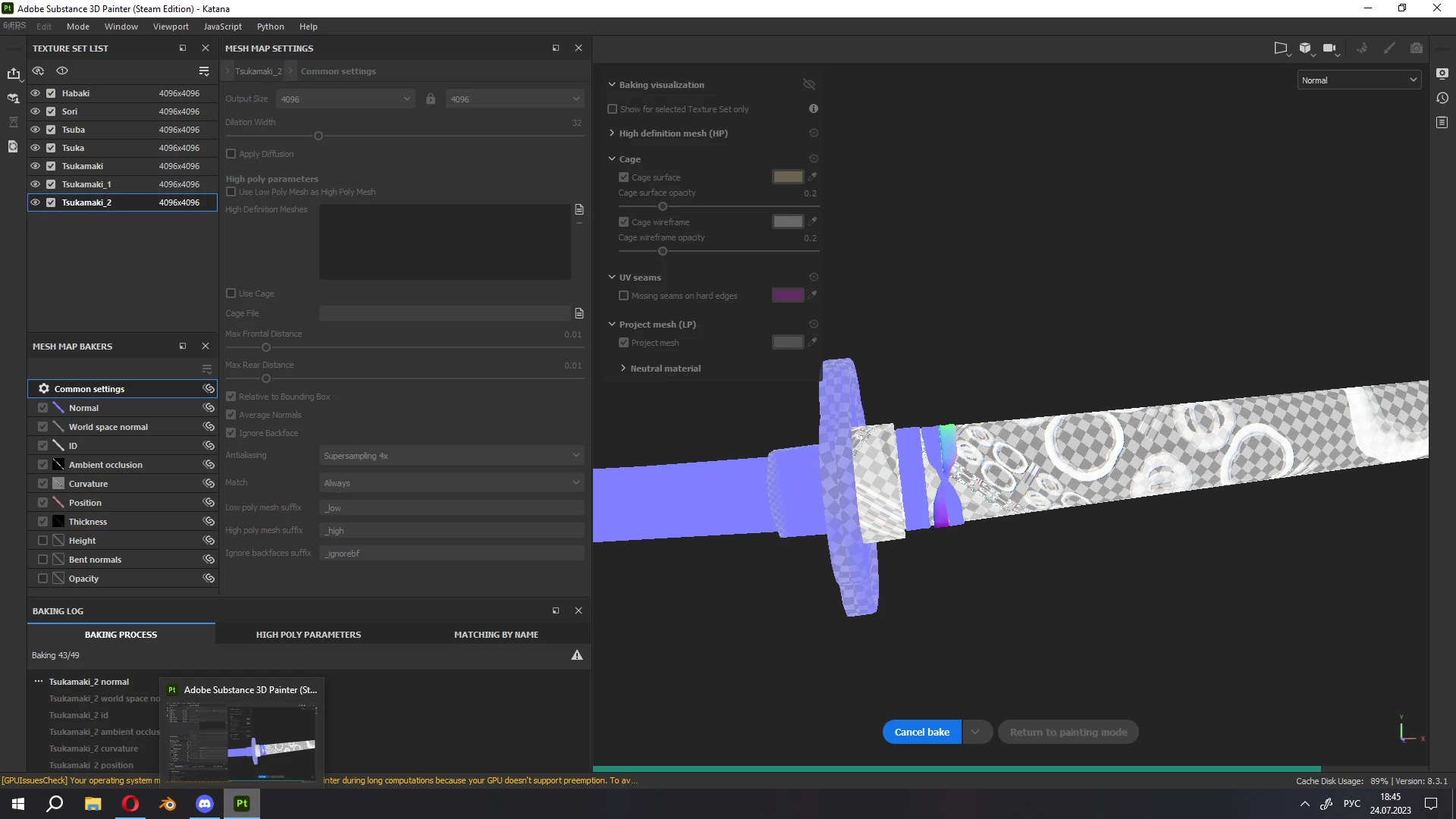Click the baking log warning icon

pyautogui.click(x=576, y=655)
